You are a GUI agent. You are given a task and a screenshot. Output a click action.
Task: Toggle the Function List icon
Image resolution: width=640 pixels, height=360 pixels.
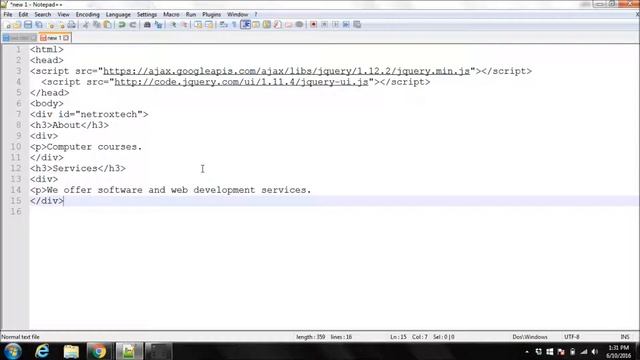(x=278, y=25)
